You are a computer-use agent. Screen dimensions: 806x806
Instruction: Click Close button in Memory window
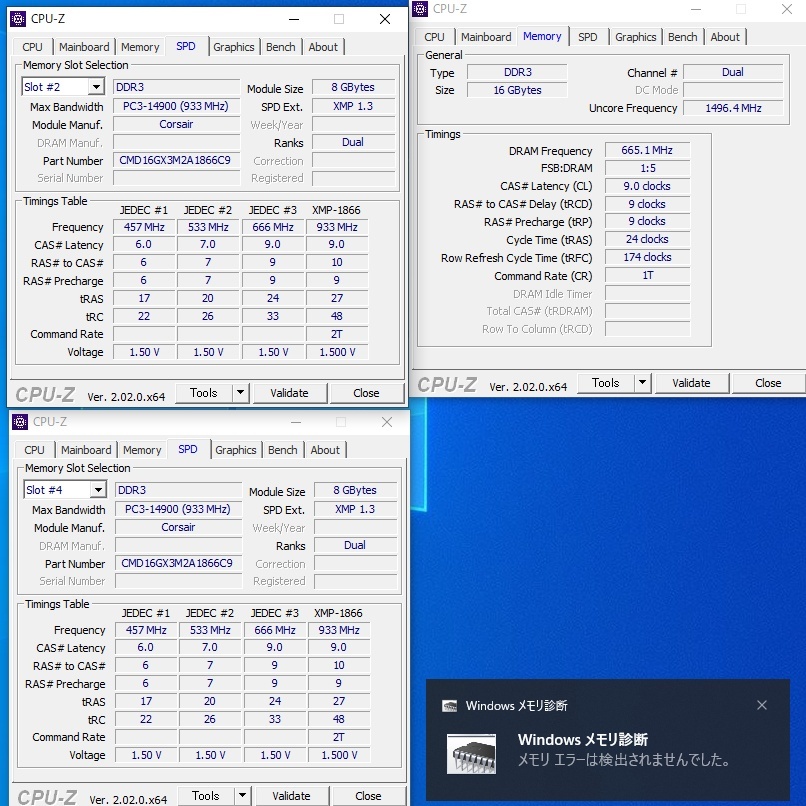pos(768,382)
